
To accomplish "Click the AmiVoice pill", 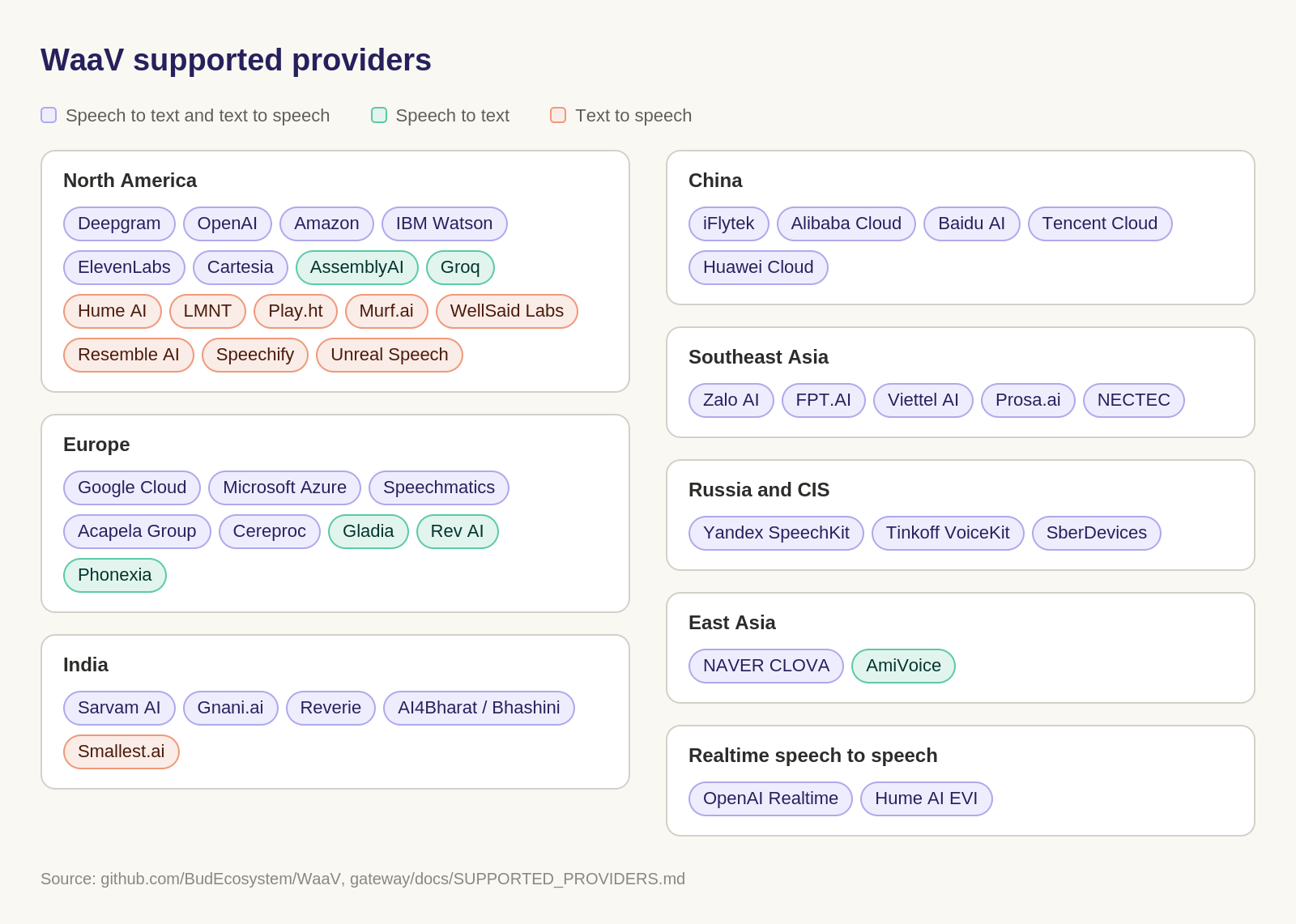I will coord(904,666).
